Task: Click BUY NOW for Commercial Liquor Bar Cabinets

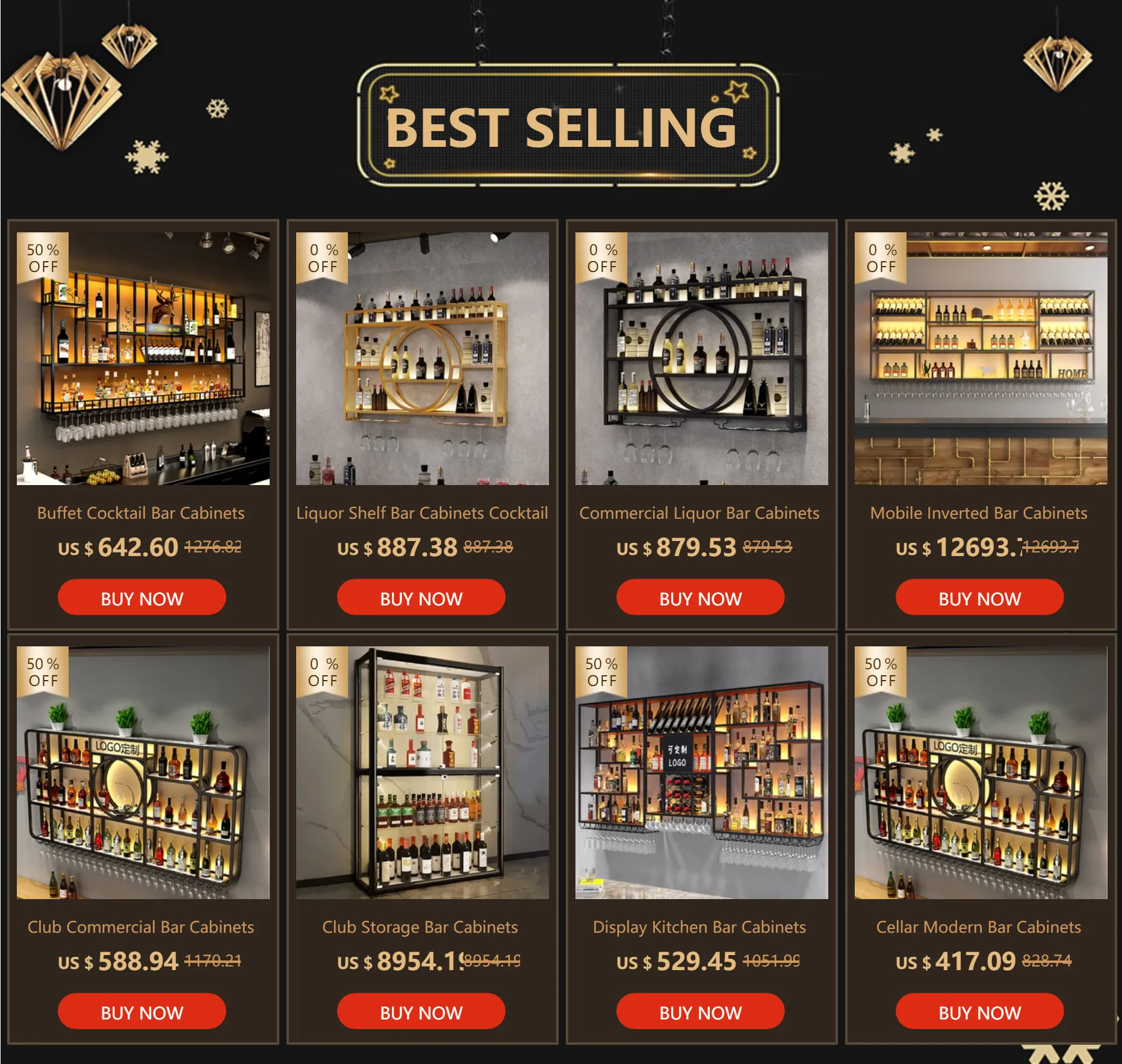Action: pyautogui.click(x=701, y=598)
